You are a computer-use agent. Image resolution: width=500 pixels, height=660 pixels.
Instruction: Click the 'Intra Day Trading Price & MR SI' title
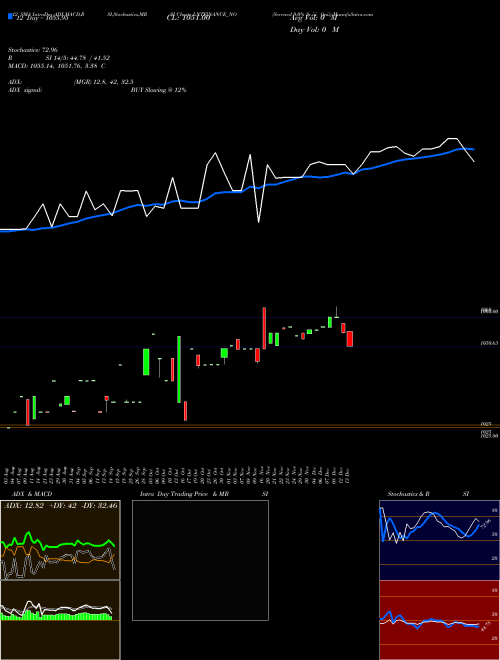pos(204,494)
